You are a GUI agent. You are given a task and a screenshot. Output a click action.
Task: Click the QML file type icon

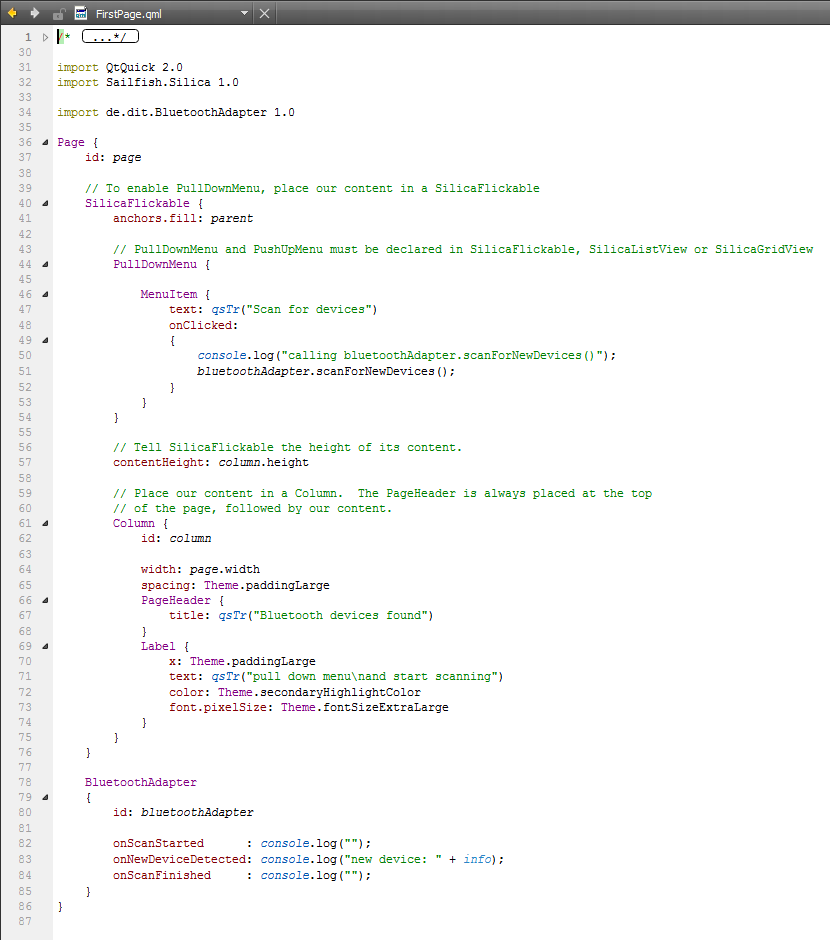(x=81, y=13)
